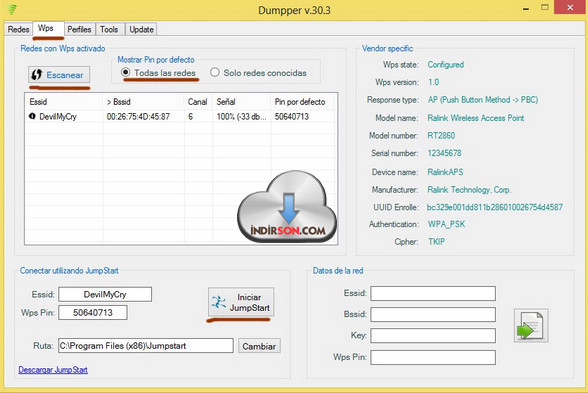Minimize the Dumpper window
588x393 pixels.
(526, 8)
